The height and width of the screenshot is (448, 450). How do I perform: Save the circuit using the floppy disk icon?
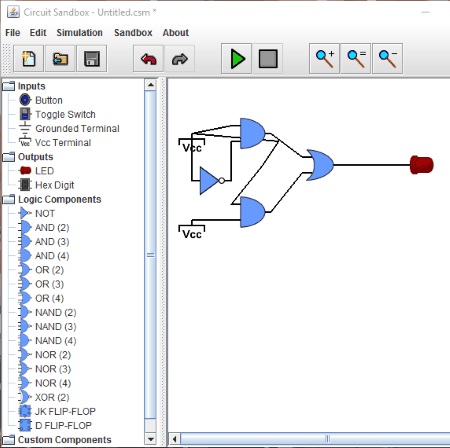click(x=92, y=59)
